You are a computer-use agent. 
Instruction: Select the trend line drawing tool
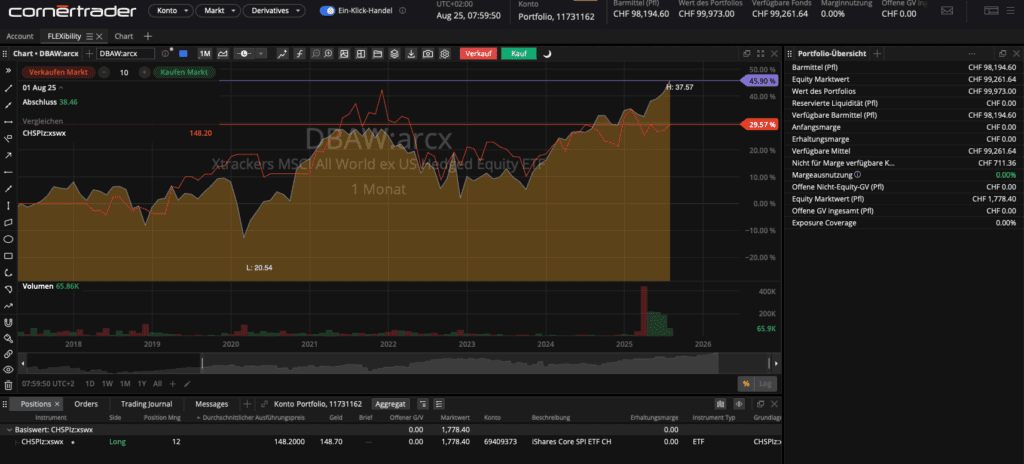coord(8,88)
